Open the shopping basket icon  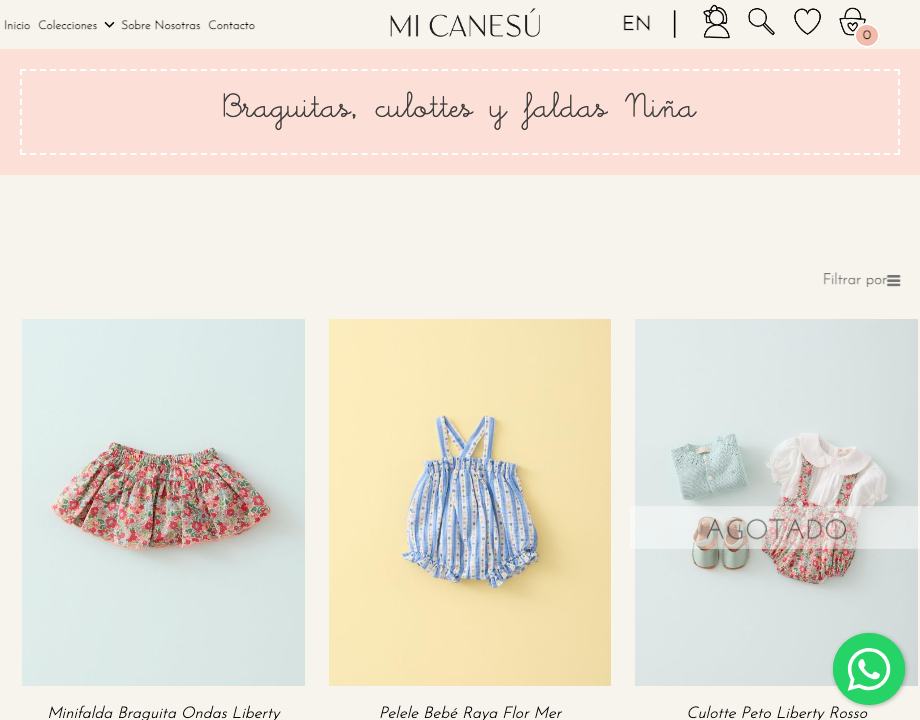(852, 22)
